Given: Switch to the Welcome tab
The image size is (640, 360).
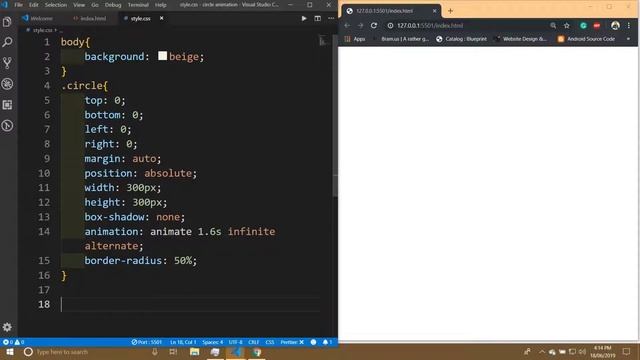Looking at the screenshot, I should coord(38,18).
